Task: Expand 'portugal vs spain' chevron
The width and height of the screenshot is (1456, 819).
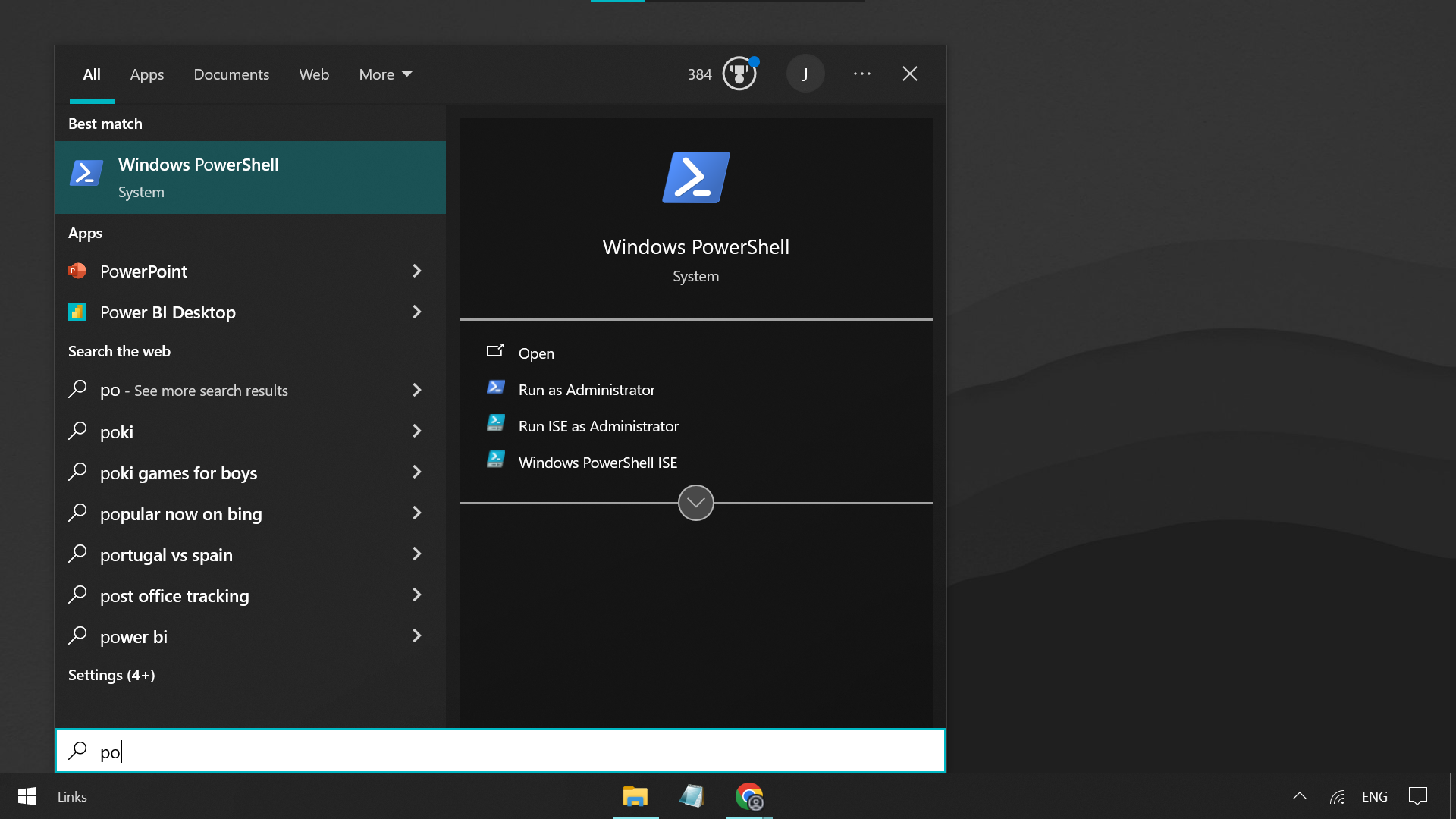Action: [x=416, y=554]
